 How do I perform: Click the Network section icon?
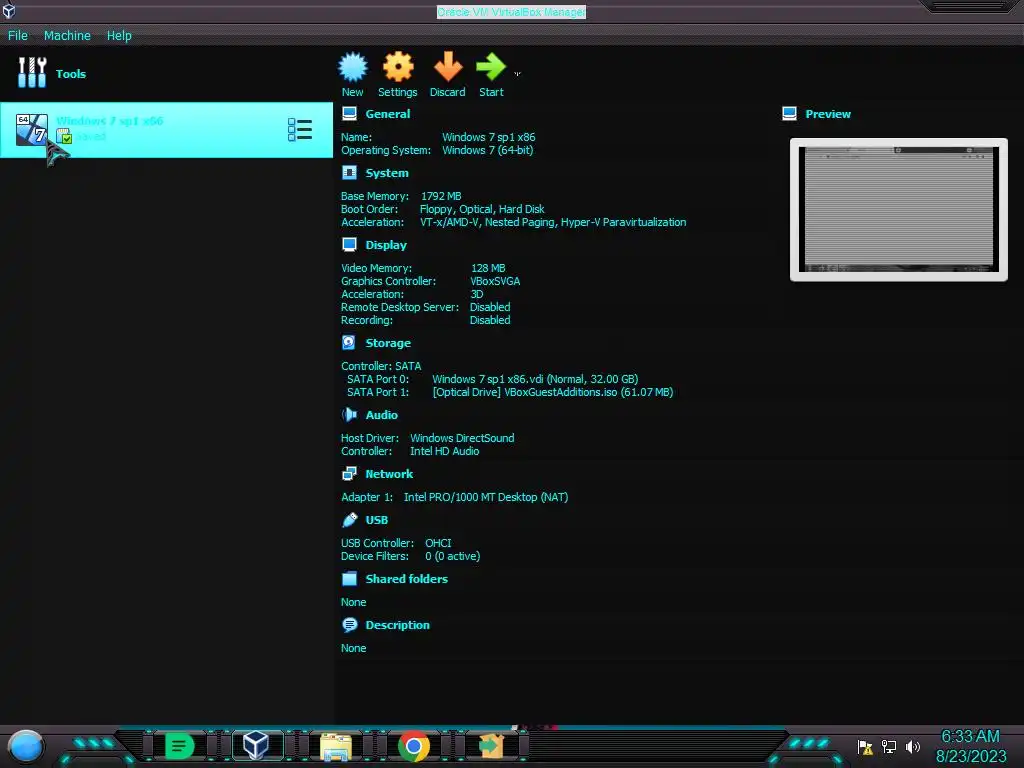tap(349, 473)
